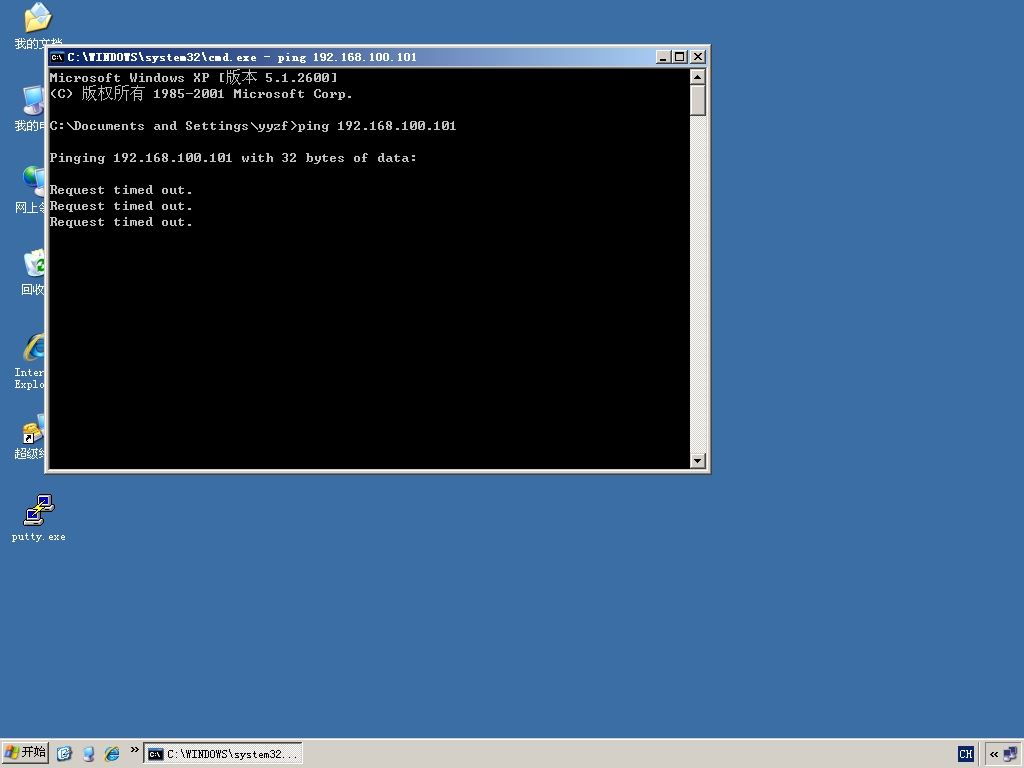Select the Internet Explorer desktop icon
This screenshot has height=768, width=1024.
coord(33,347)
